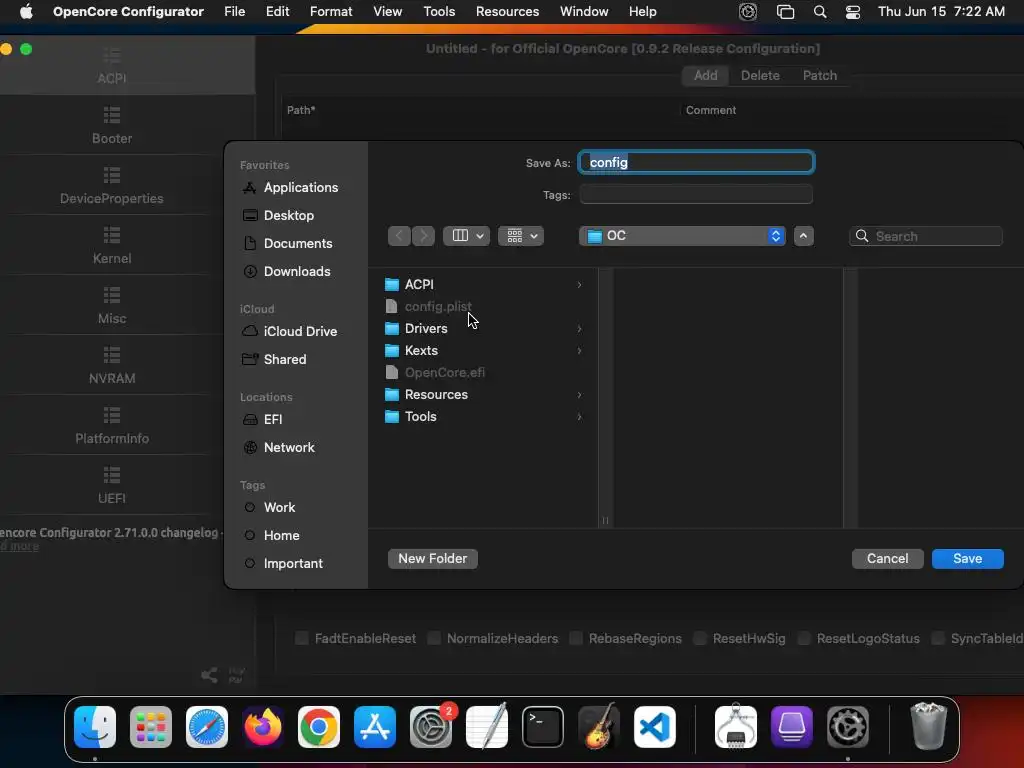Create a New Folder
This screenshot has height=768, width=1024.
pos(432,558)
